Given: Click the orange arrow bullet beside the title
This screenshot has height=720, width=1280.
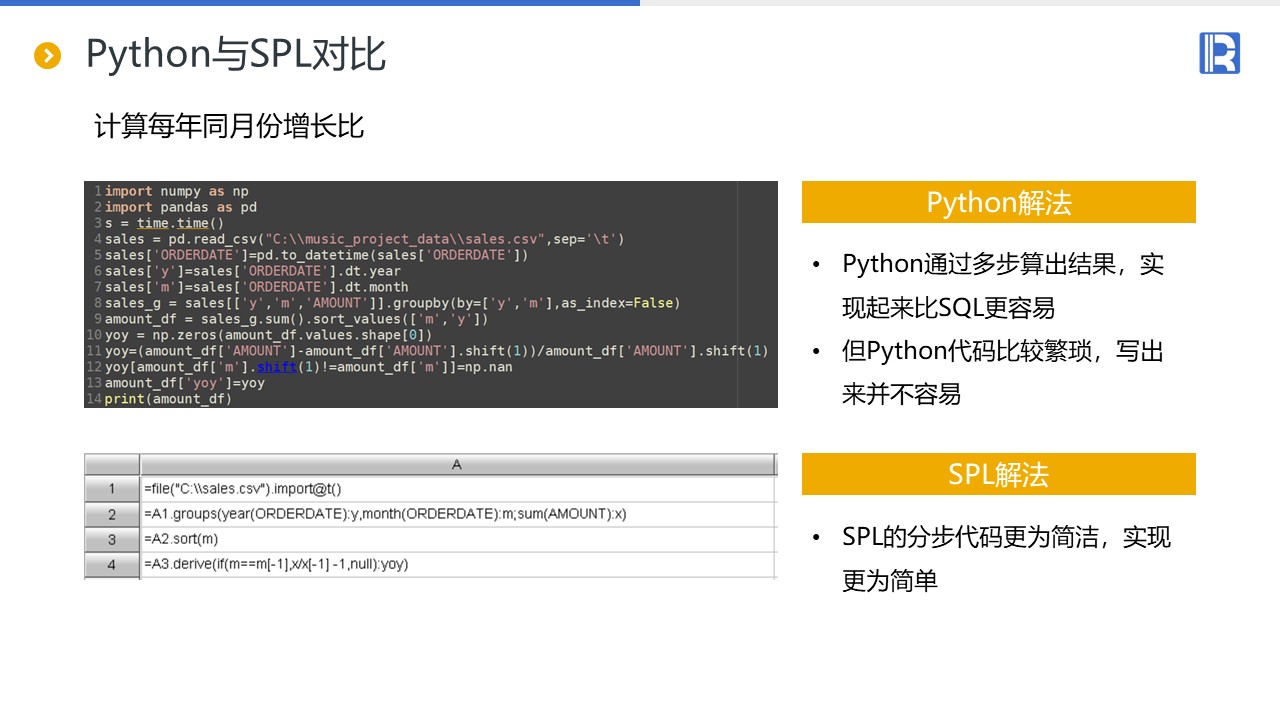Looking at the screenshot, I should (x=47, y=56).
